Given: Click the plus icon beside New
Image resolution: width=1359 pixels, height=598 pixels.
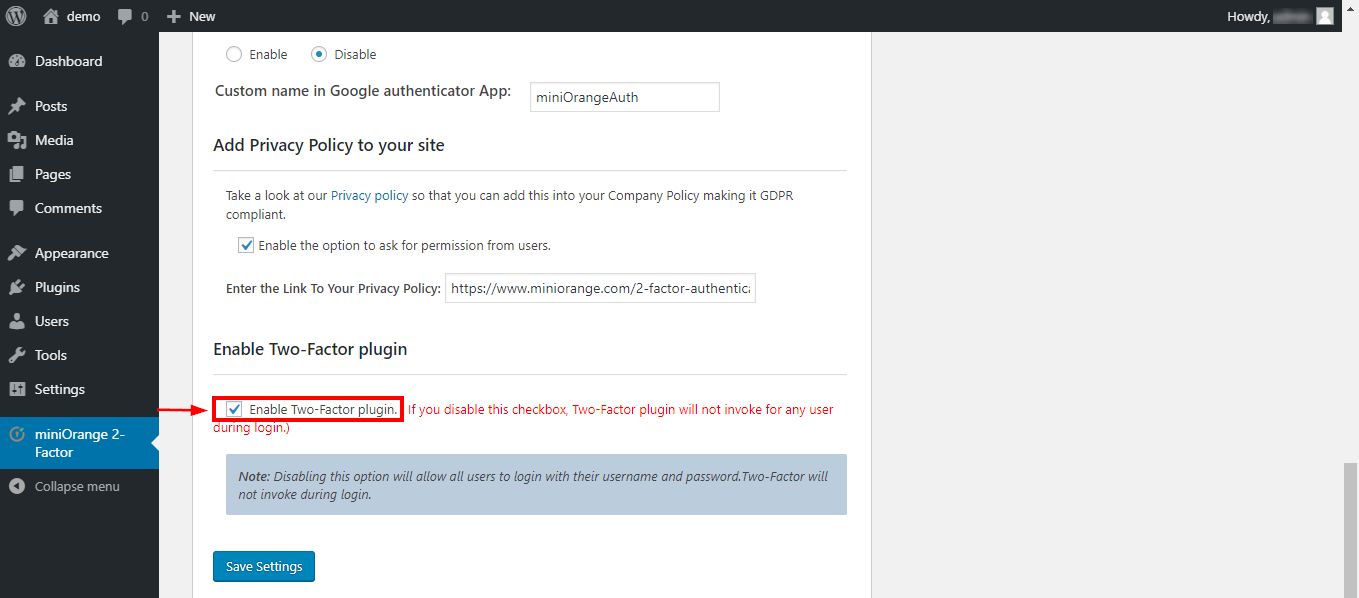Looking at the screenshot, I should point(174,16).
